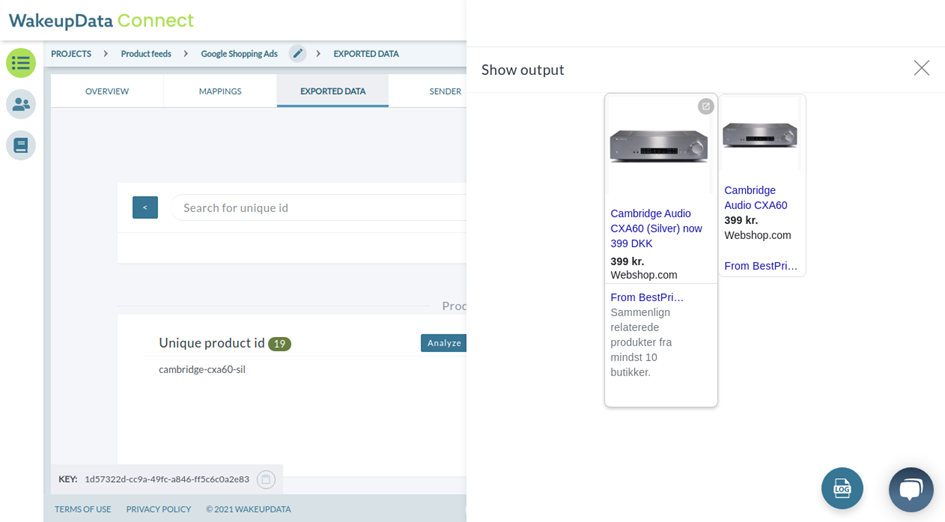This screenshot has height=522, width=945.
Task: Click the back arrow button beside the search field
Action: [145, 207]
